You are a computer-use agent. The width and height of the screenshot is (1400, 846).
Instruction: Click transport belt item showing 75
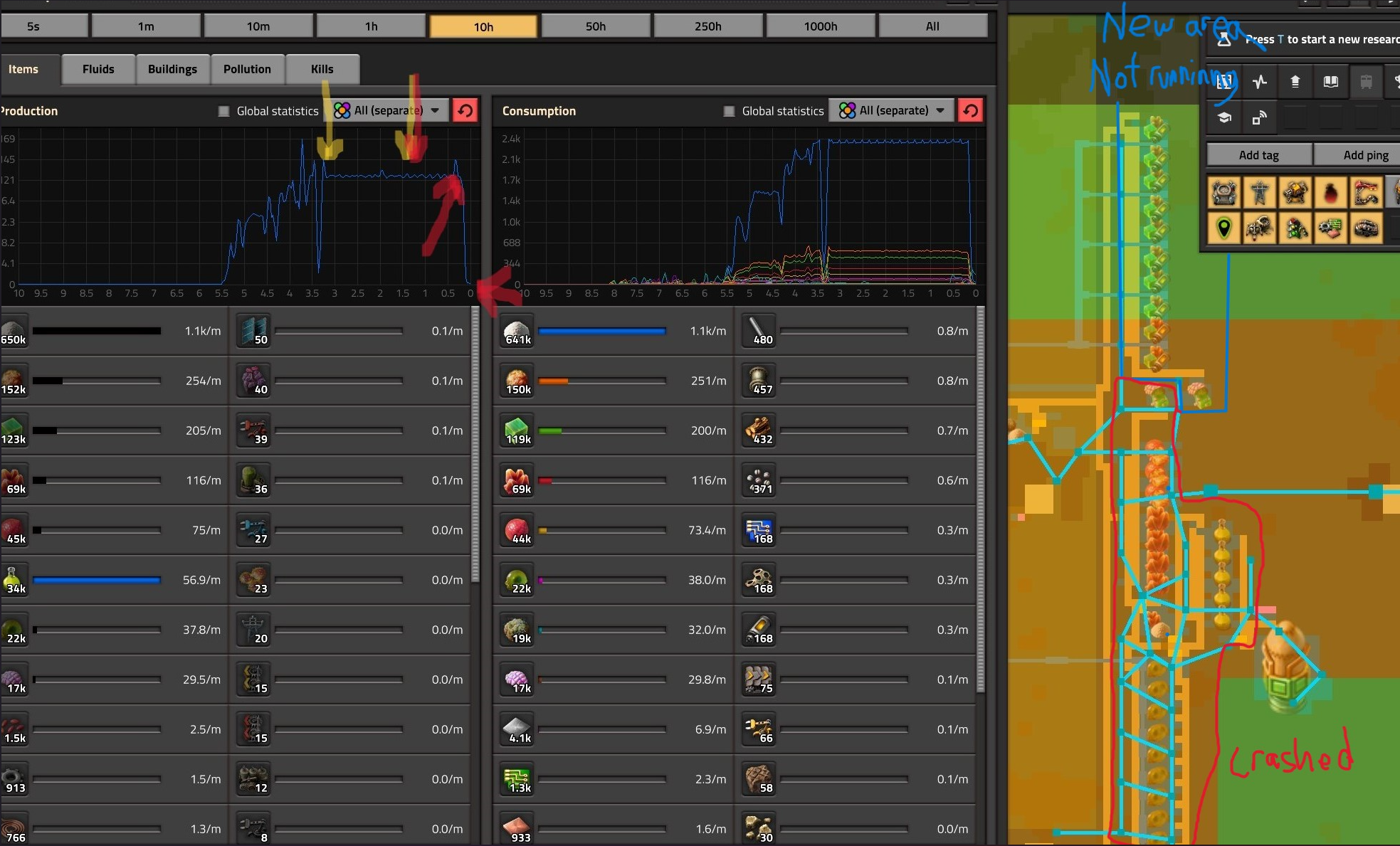tap(758, 680)
